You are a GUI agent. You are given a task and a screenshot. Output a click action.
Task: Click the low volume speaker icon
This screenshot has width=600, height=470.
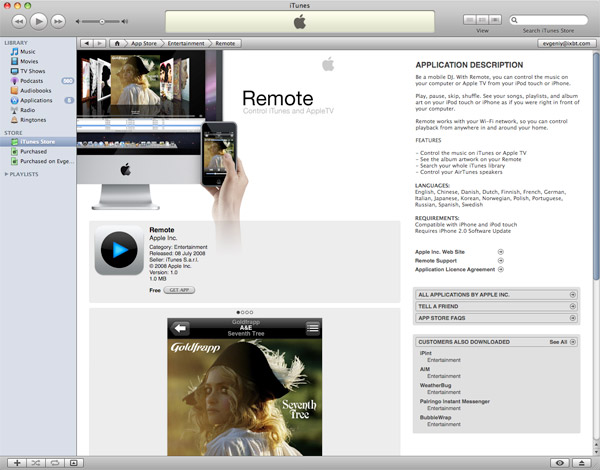[x=78, y=21]
